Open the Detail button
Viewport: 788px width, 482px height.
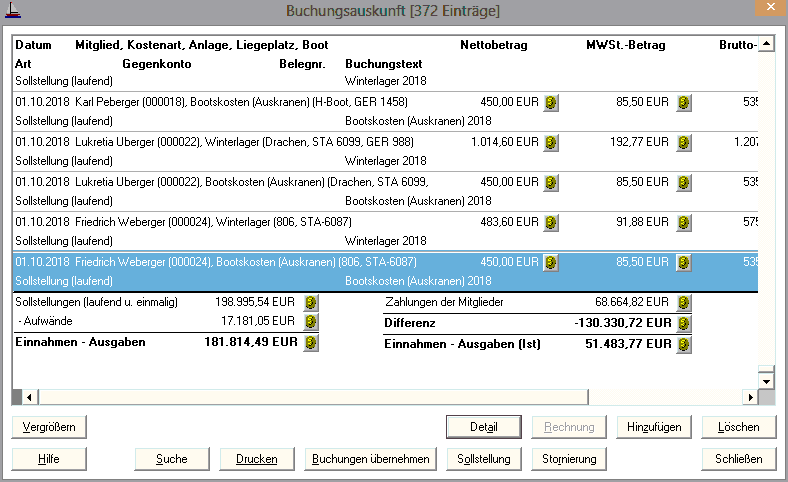pos(483,427)
